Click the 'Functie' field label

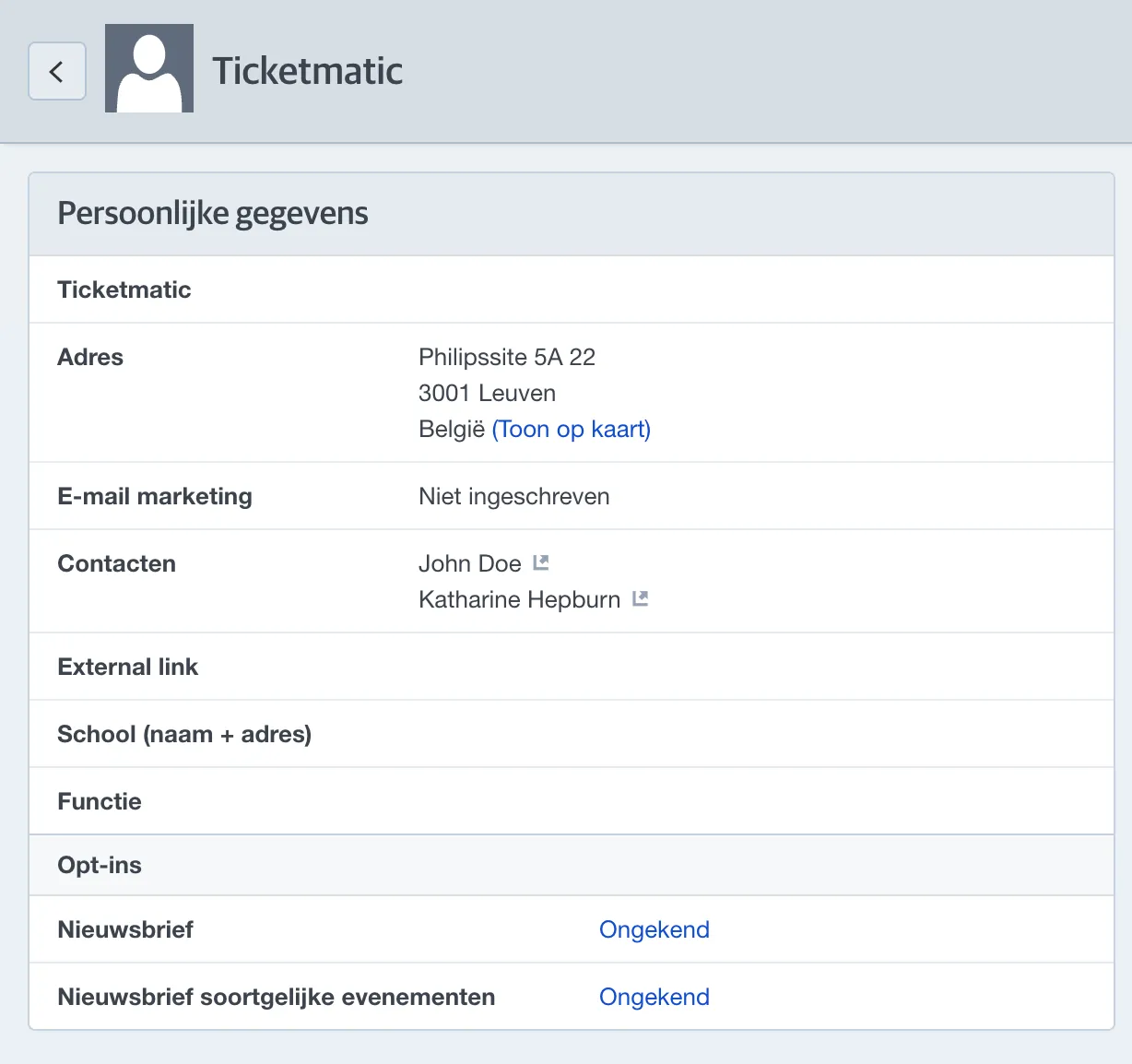pos(100,801)
